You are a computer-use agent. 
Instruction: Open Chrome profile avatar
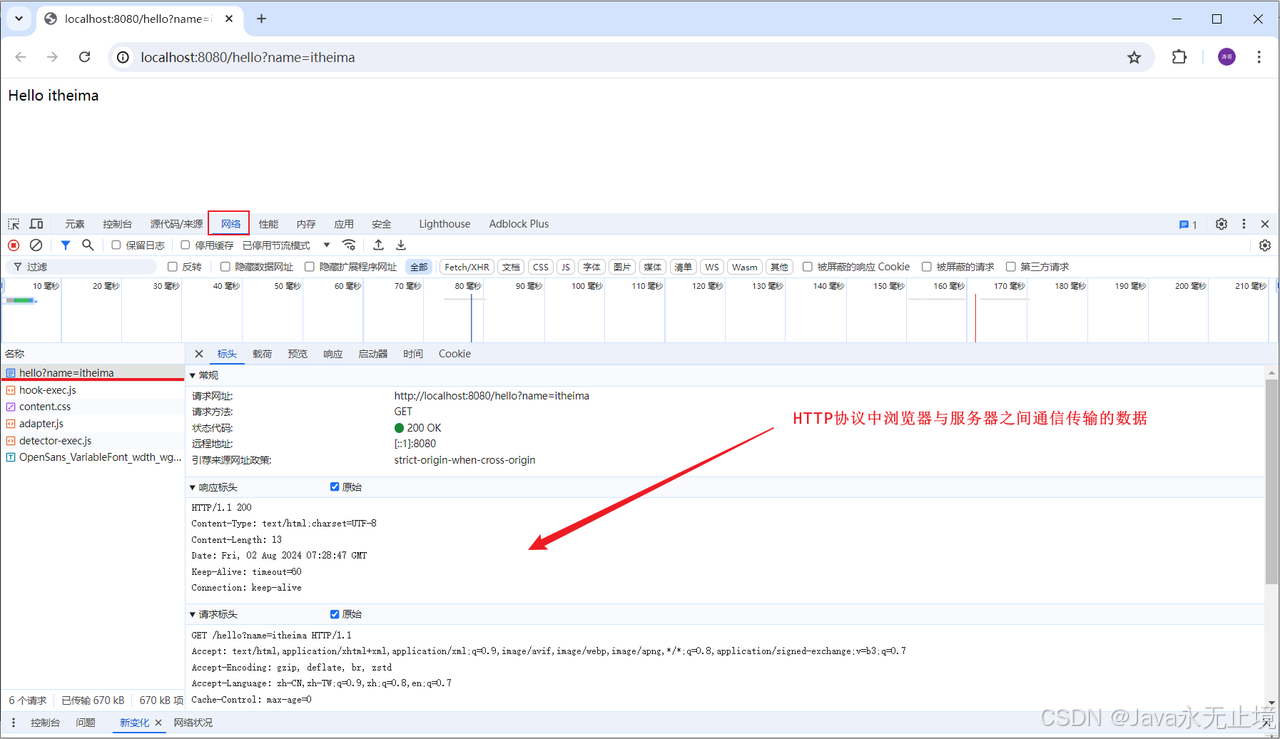(x=1227, y=57)
